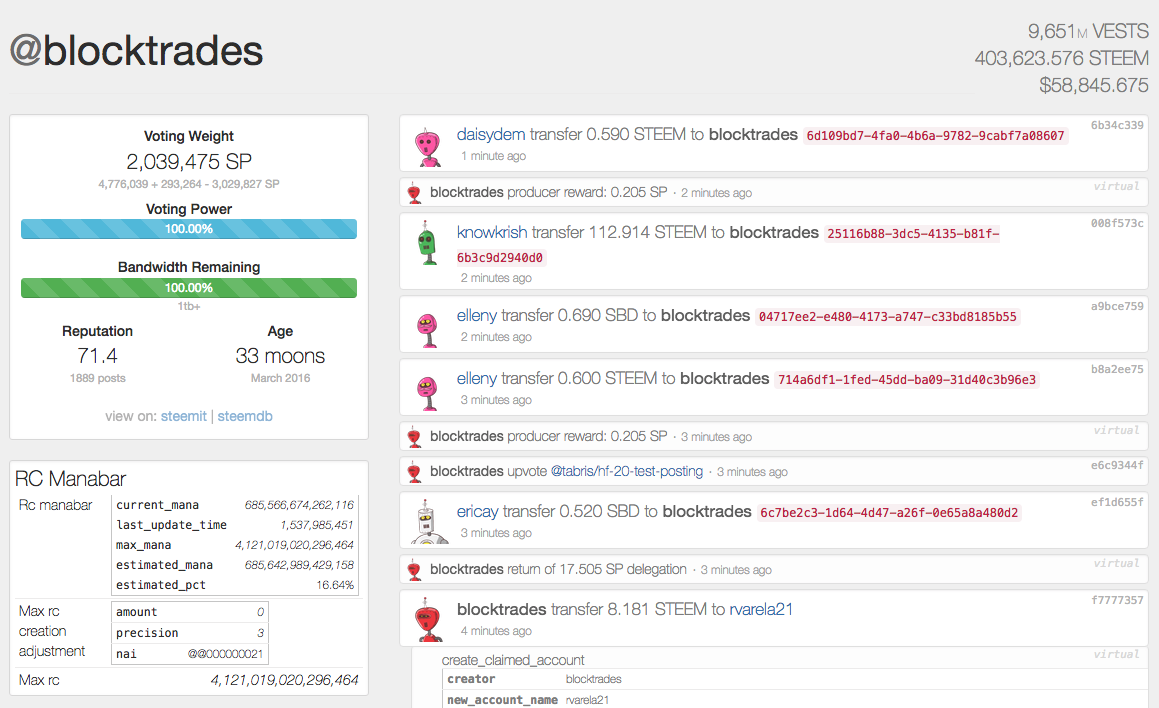Click the @blocktrades page heading
1159x708 pixels.
[x=136, y=51]
